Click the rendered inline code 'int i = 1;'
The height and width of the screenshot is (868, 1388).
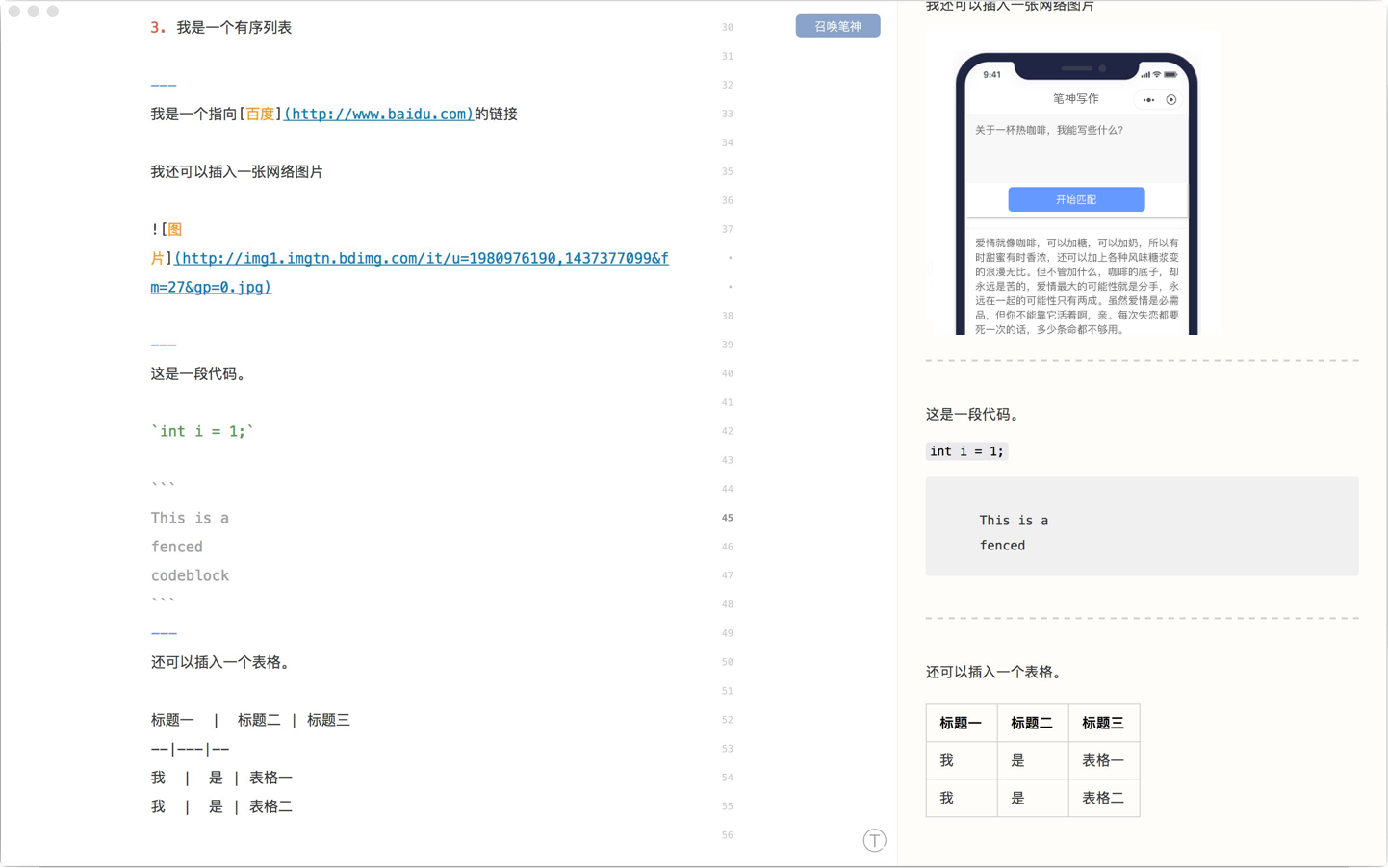[966, 451]
